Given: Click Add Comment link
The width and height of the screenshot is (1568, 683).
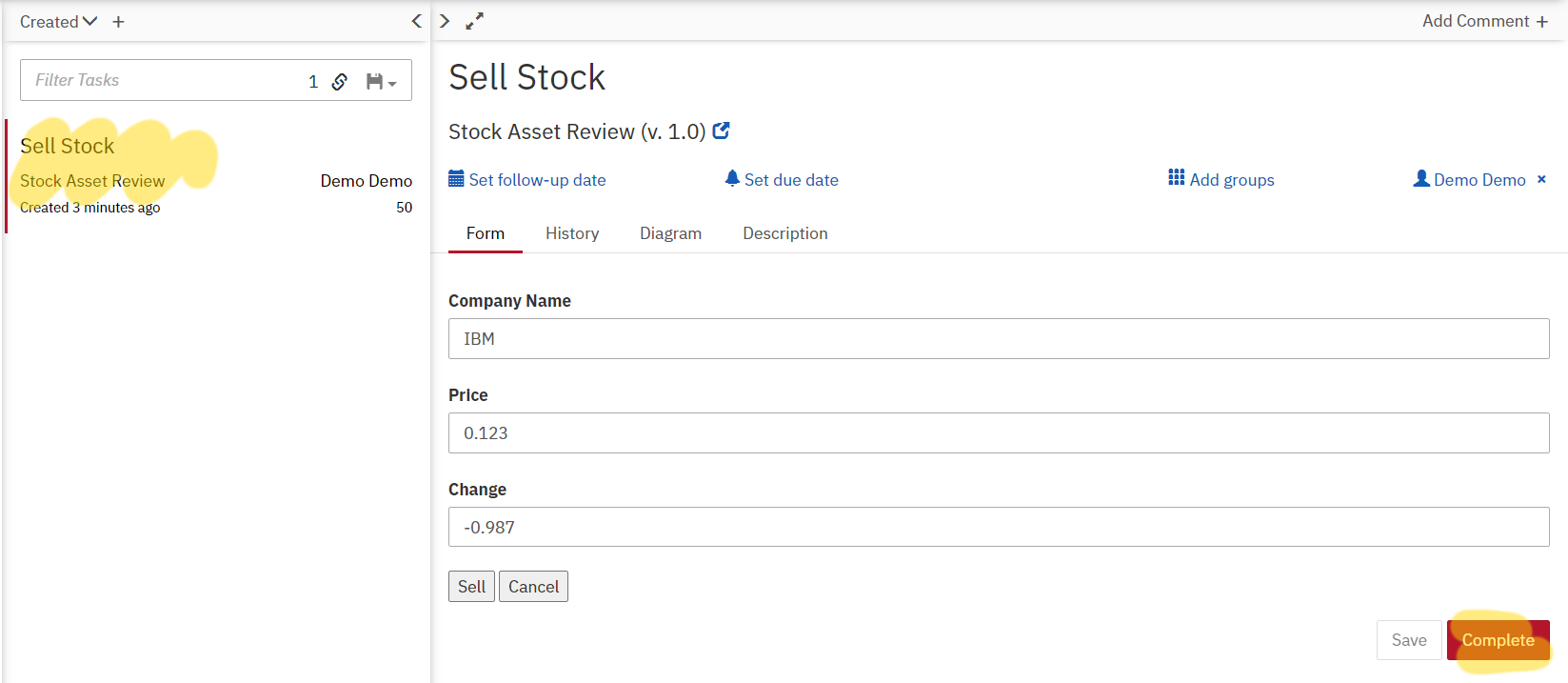Looking at the screenshot, I should [1485, 21].
